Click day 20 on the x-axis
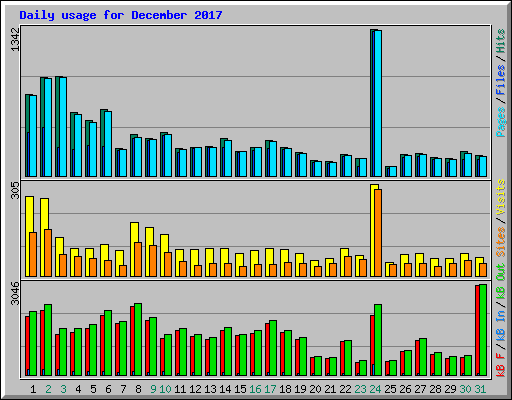Screen dimensions: 512x400 [x=315, y=389]
